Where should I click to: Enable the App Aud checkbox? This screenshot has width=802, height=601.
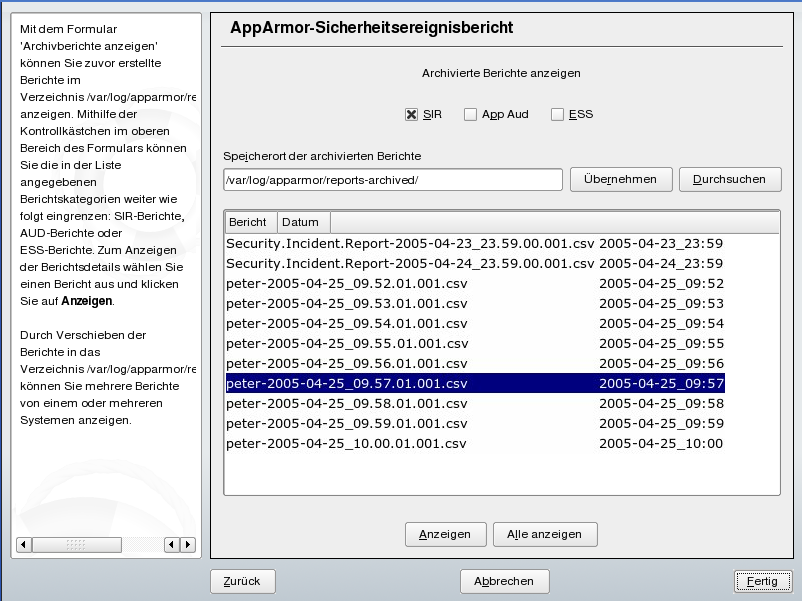[x=470, y=115]
